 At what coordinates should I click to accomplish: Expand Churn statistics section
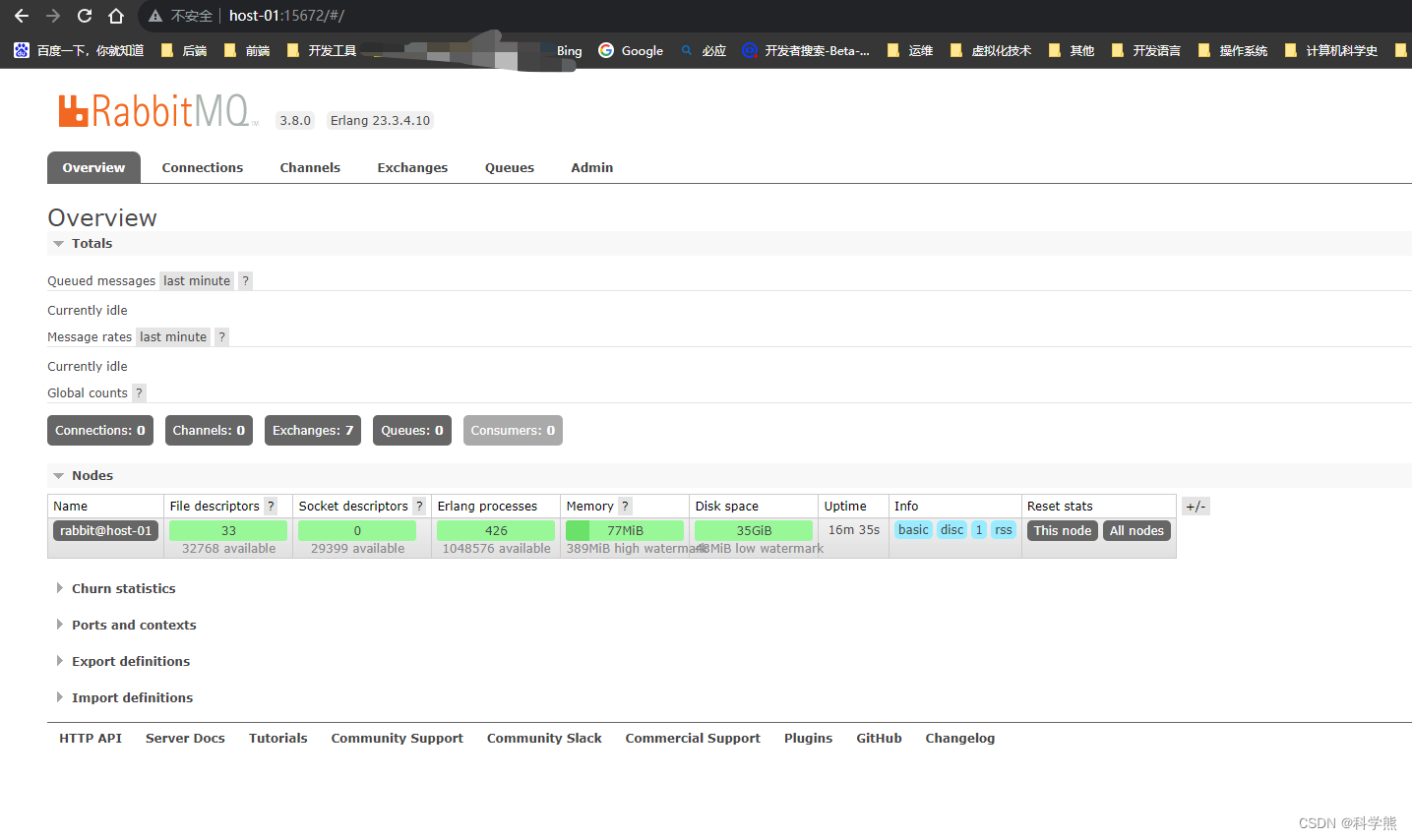(115, 589)
